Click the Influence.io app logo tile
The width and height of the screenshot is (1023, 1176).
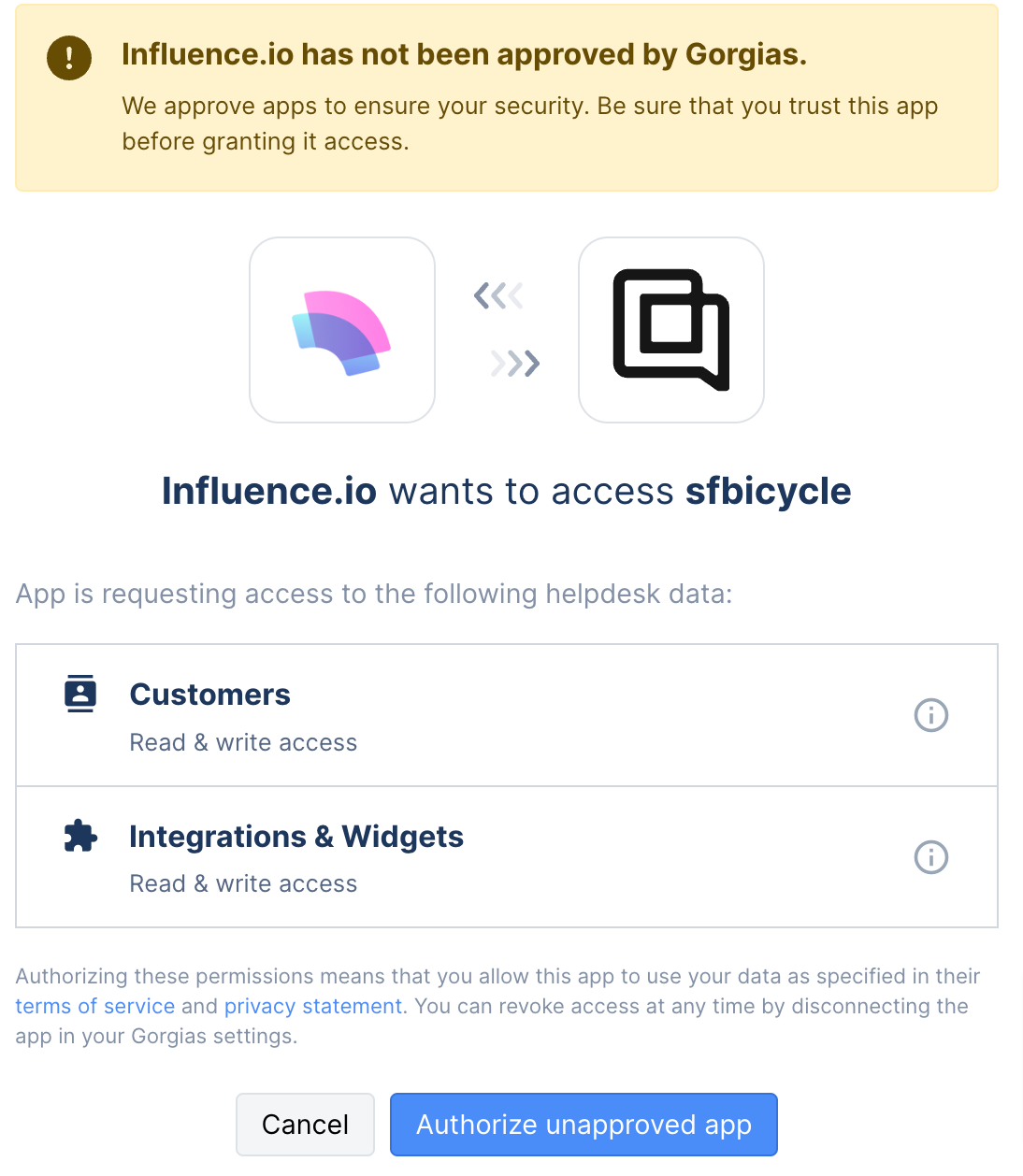tap(342, 330)
